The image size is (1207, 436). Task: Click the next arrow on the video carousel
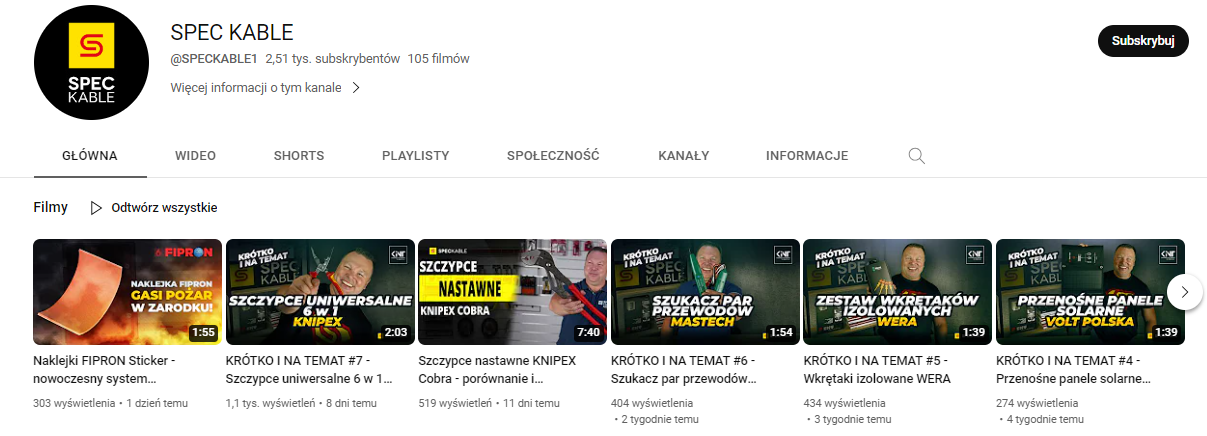coord(1185,292)
